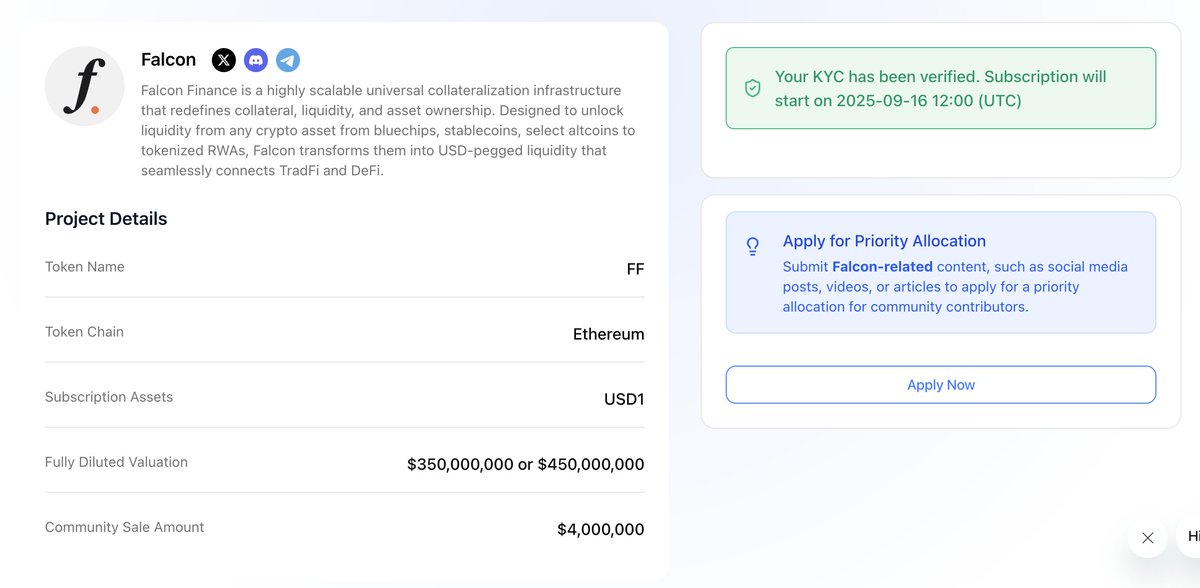Viewport: 1200px width, 588px height.
Task: Open Falcon's Telegram channel icon
Action: tap(288, 60)
